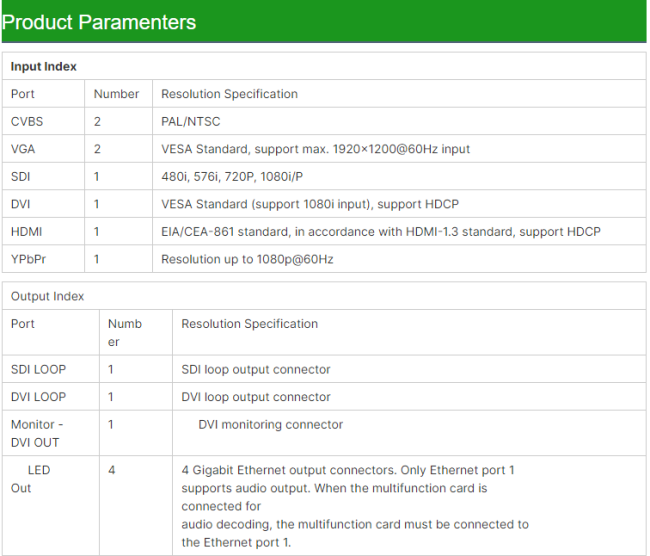Screen dimensions: 650x556
Task: Click the Product Paramenters green header
Action: click(x=324, y=21)
